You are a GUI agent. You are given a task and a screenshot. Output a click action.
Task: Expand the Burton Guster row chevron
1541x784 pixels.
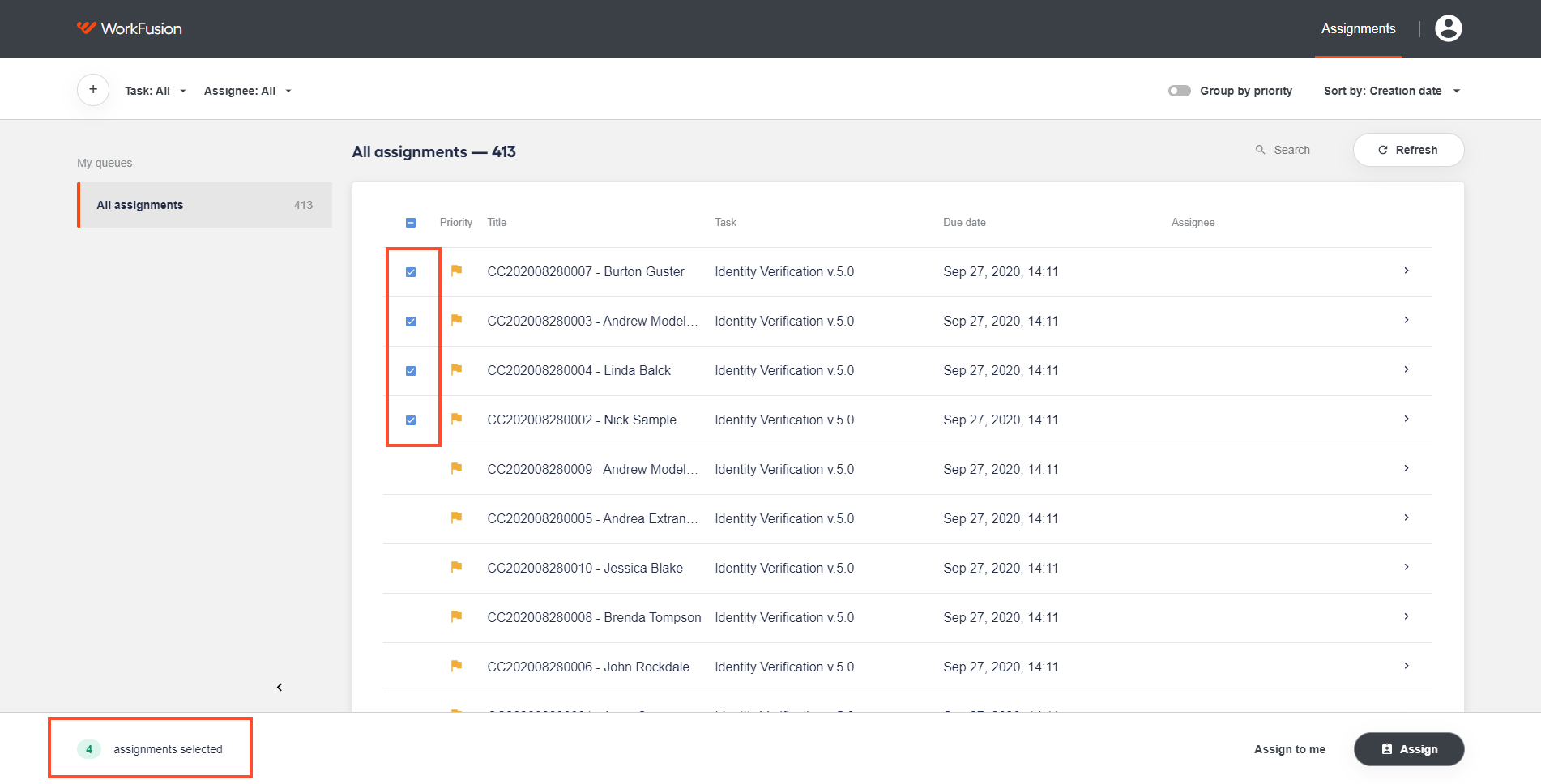1407,271
